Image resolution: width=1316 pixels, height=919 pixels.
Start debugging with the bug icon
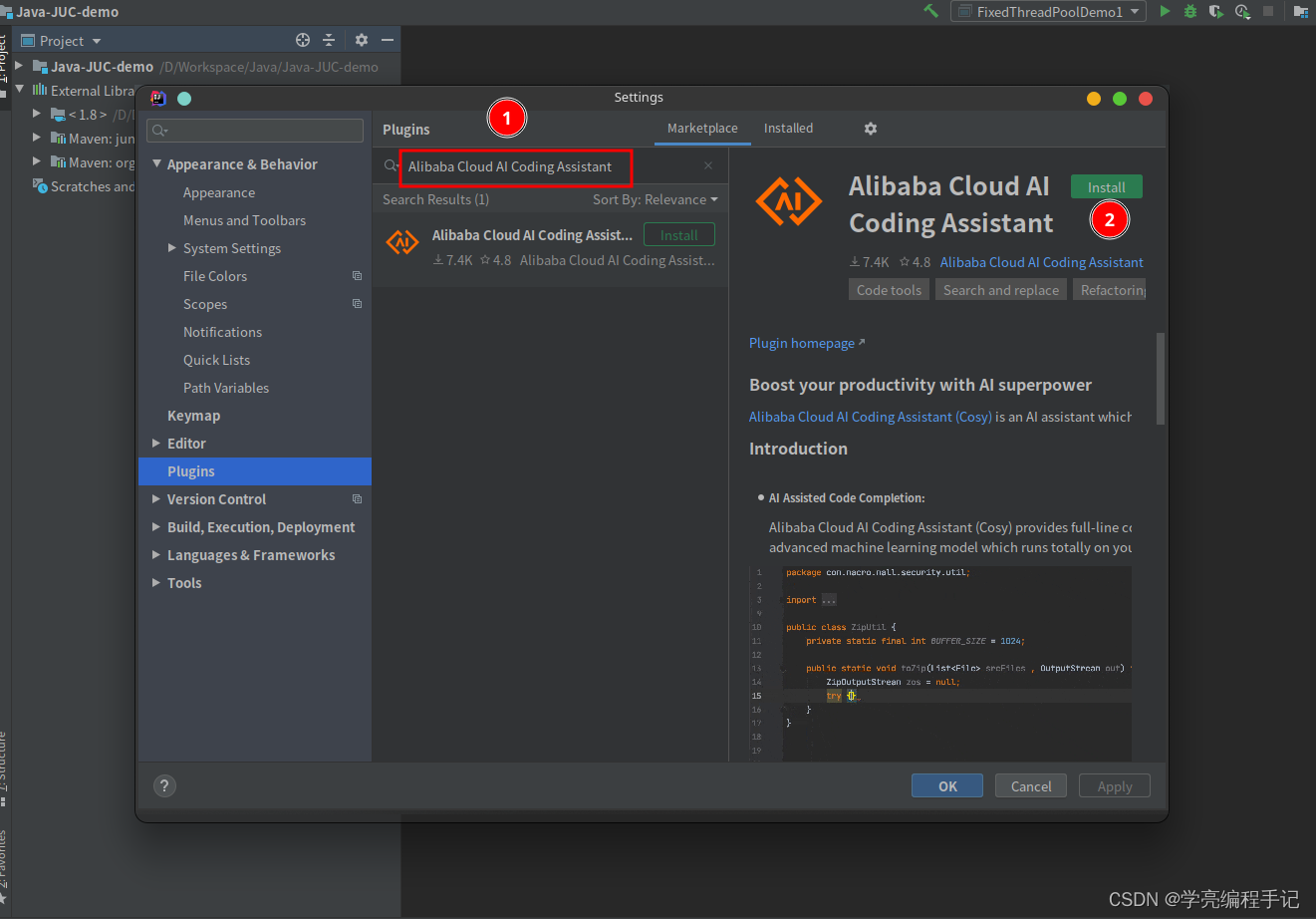click(x=1189, y=12)
